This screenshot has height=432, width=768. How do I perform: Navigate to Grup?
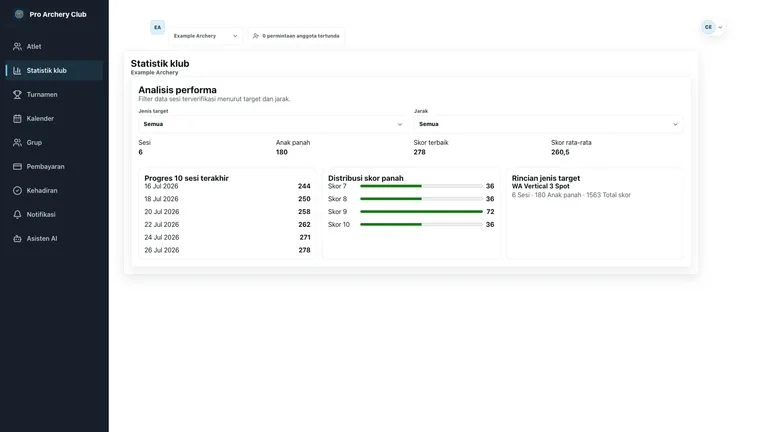(x=54, y=143)
